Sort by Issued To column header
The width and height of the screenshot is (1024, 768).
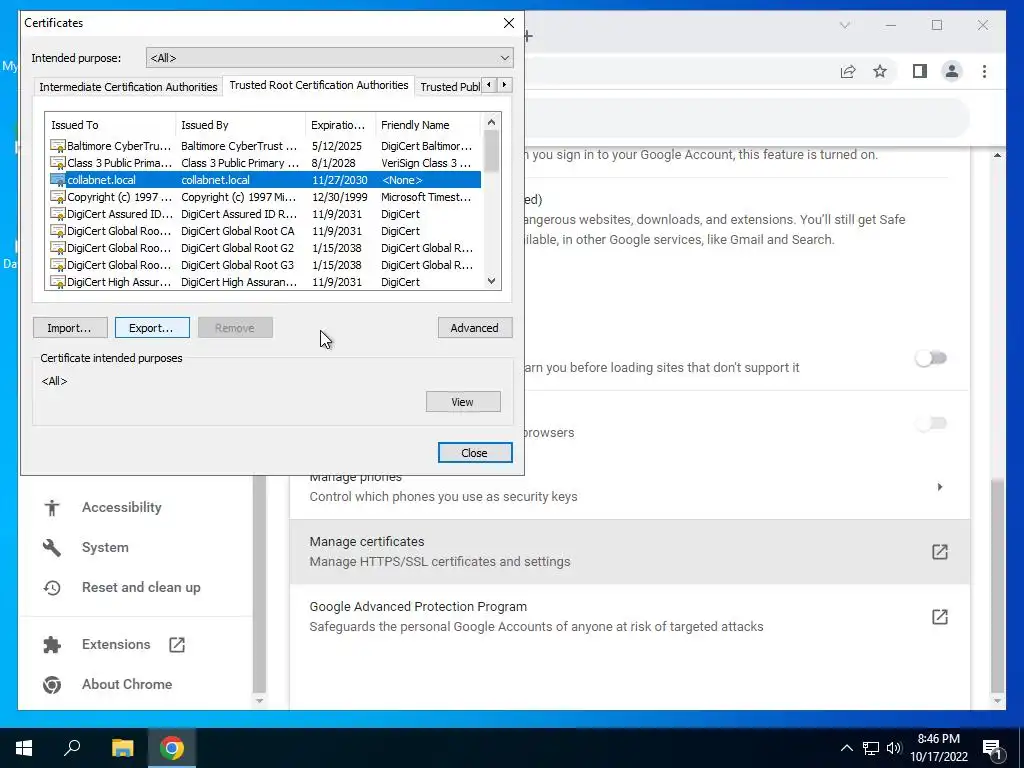coord(110,125)
